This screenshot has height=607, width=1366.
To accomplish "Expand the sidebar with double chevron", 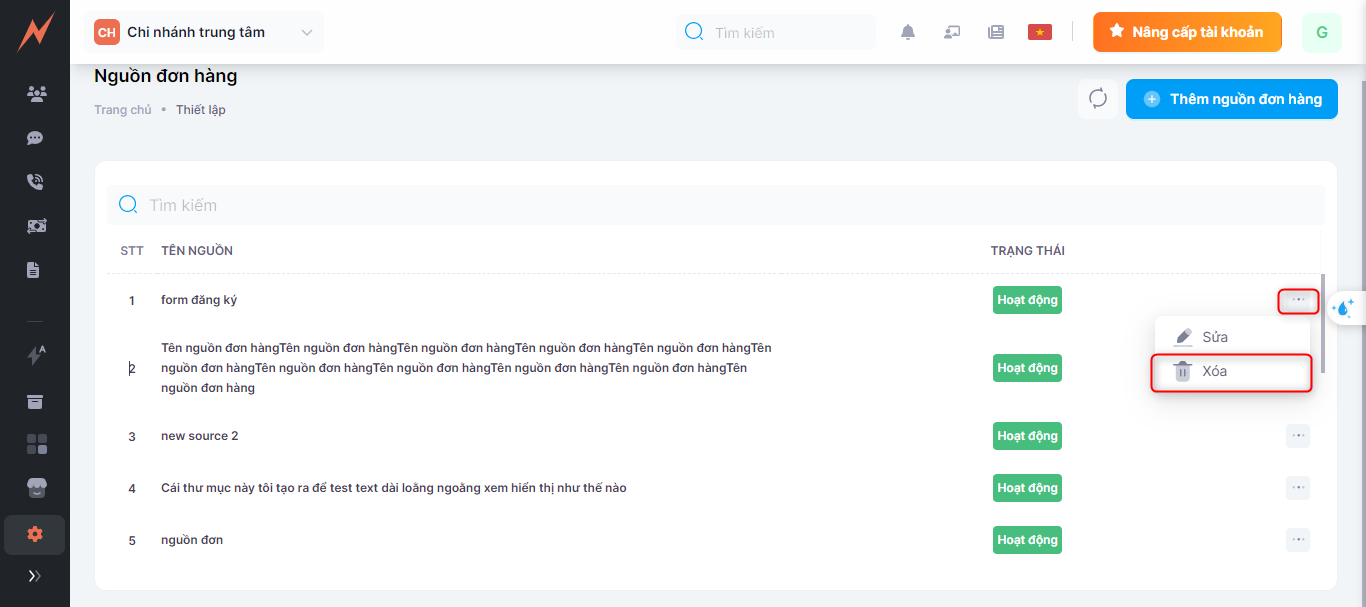I will pos(35,576).
